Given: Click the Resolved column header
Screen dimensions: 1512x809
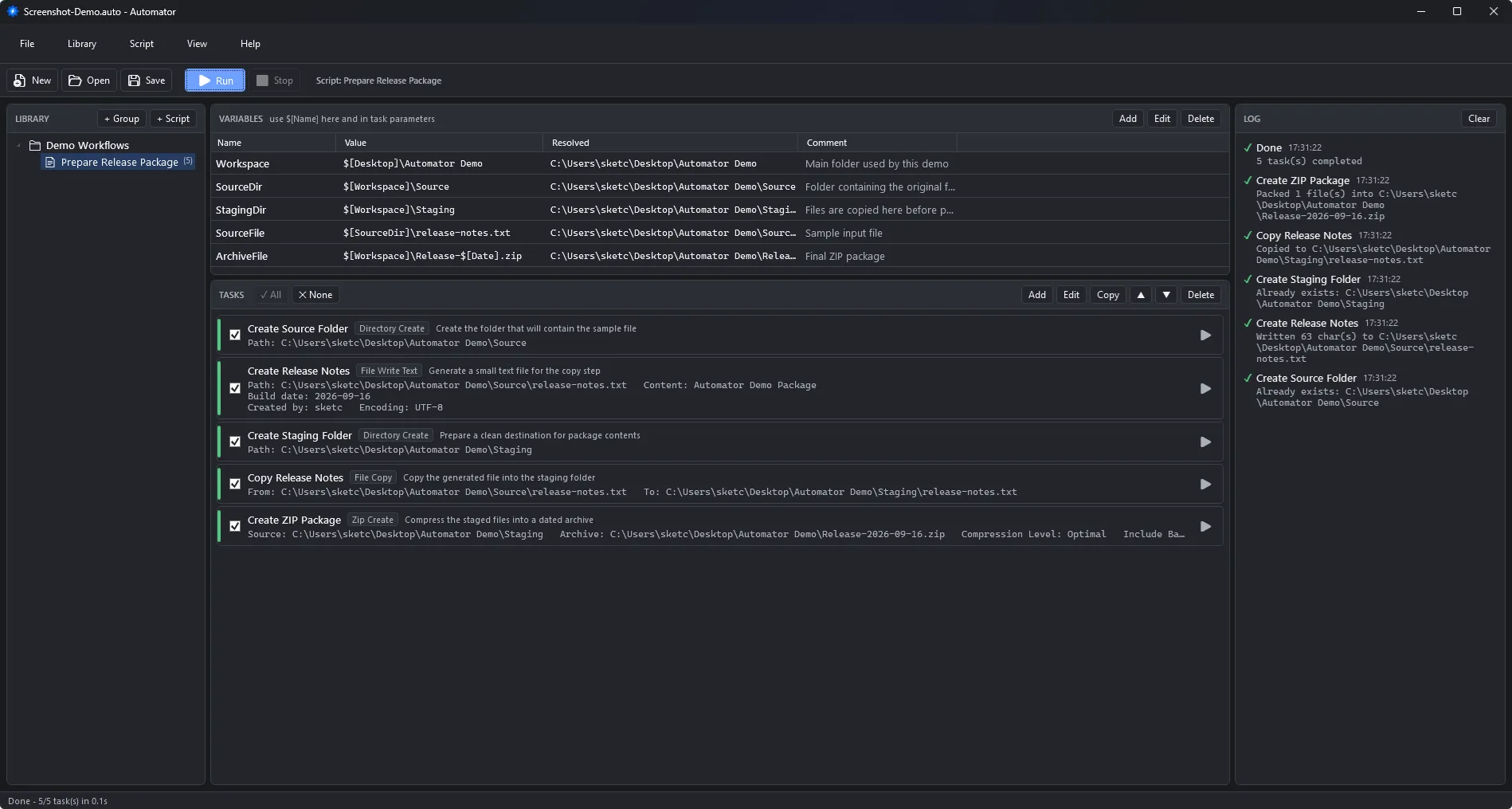Looking at the screenshot, I should point(670,143).
